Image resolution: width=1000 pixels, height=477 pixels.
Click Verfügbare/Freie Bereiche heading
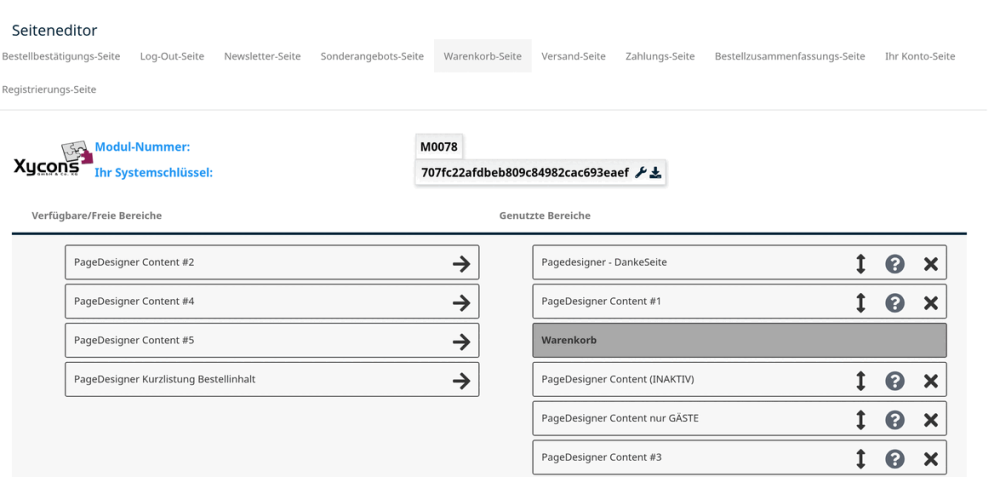coord(96,216)
